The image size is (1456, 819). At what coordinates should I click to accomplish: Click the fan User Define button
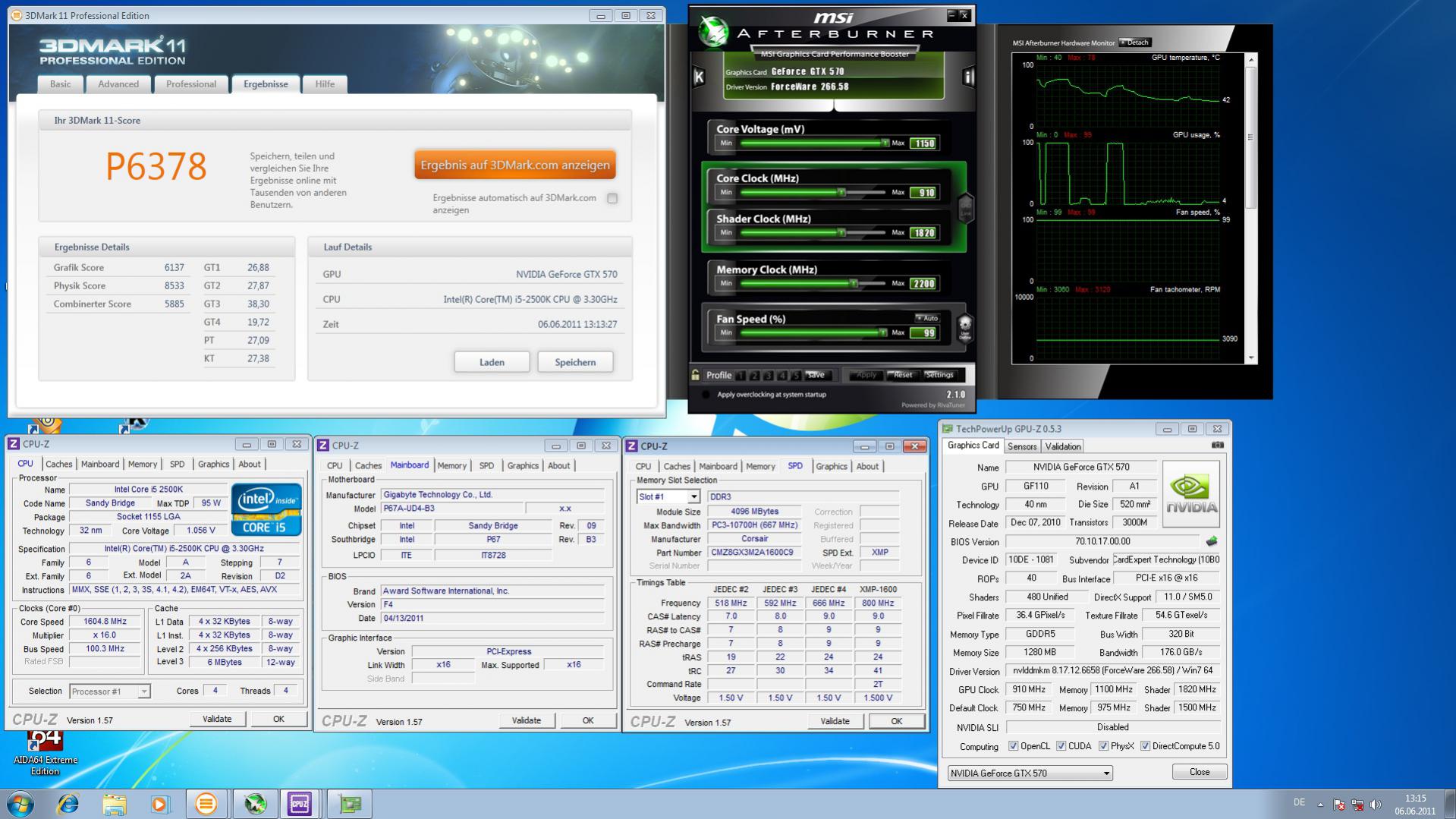pyautogui.click(x=965, y=329)
